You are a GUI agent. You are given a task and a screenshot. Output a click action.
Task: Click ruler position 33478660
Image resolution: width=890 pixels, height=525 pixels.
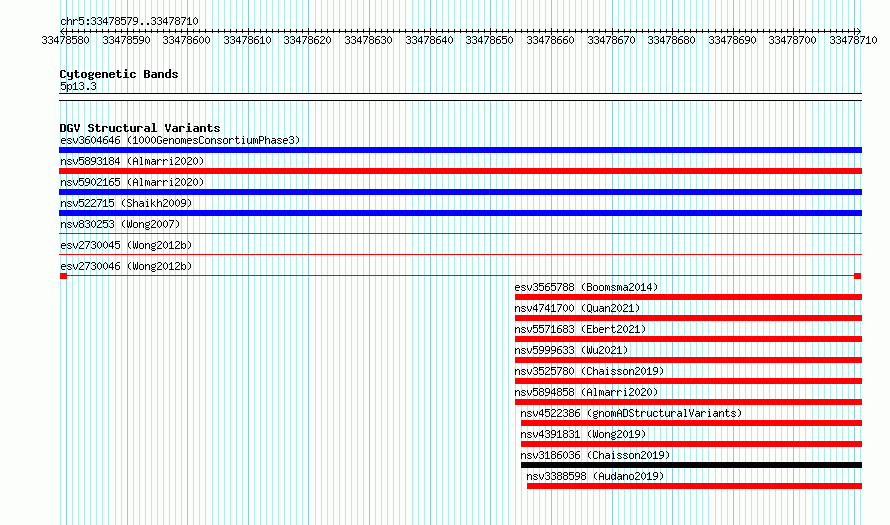point(550,40)
